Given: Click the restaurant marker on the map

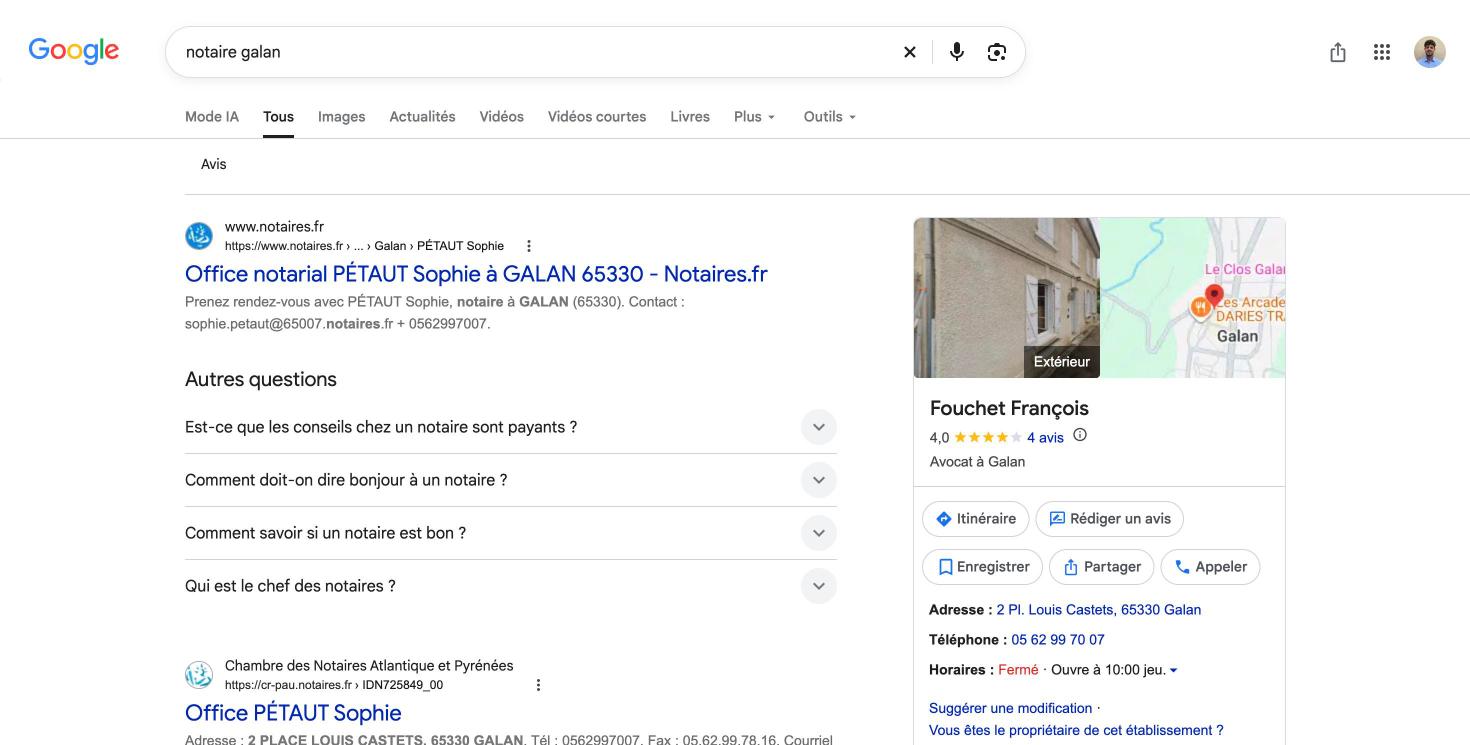Looking at the screenshot, I should [x=1200, y=307].
